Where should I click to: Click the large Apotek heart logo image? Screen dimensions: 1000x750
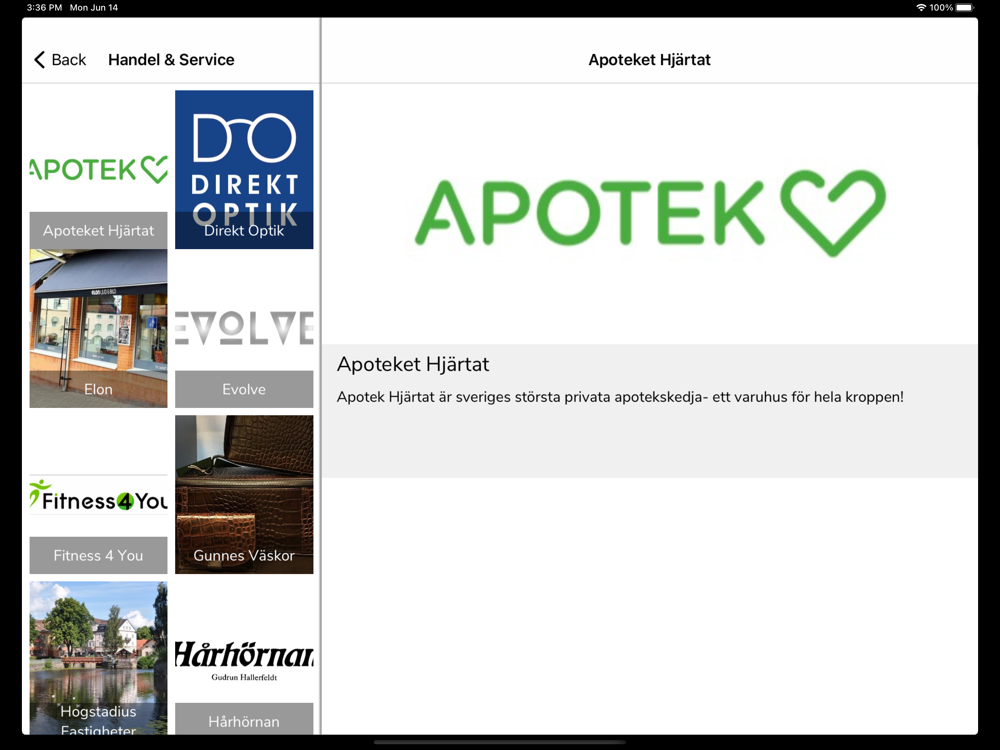point(650,213)
